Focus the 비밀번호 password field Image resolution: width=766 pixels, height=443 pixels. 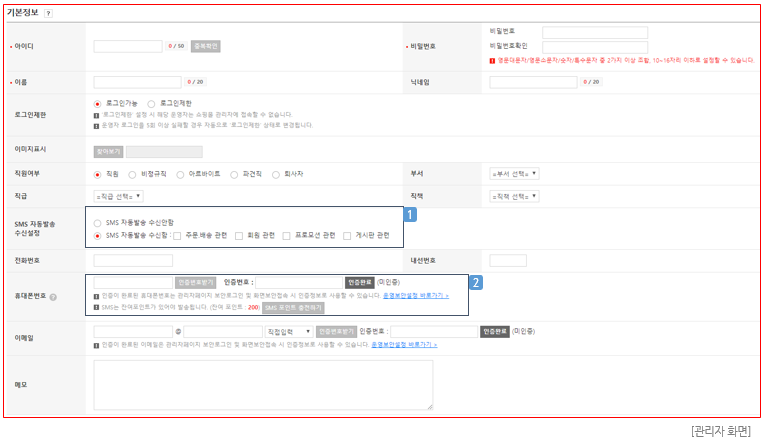[x=595, y=33]
